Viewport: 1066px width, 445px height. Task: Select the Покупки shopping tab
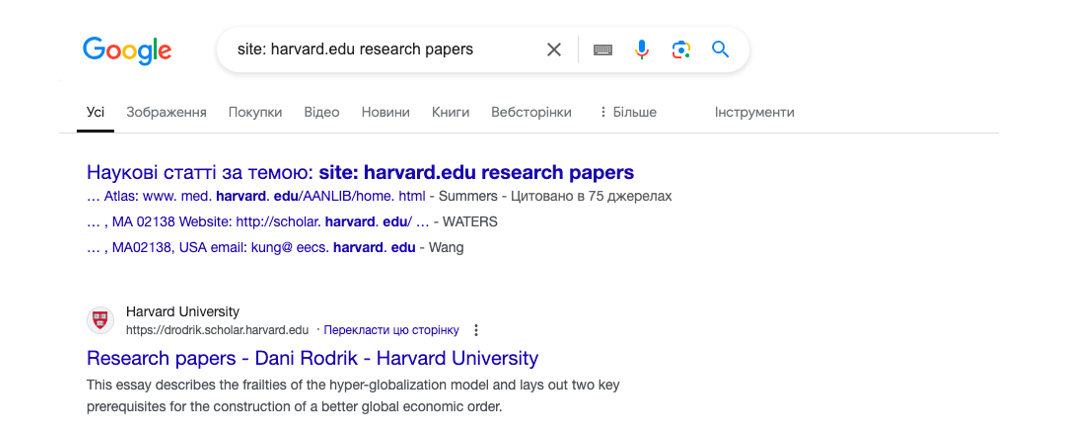(x=255, y=112)
